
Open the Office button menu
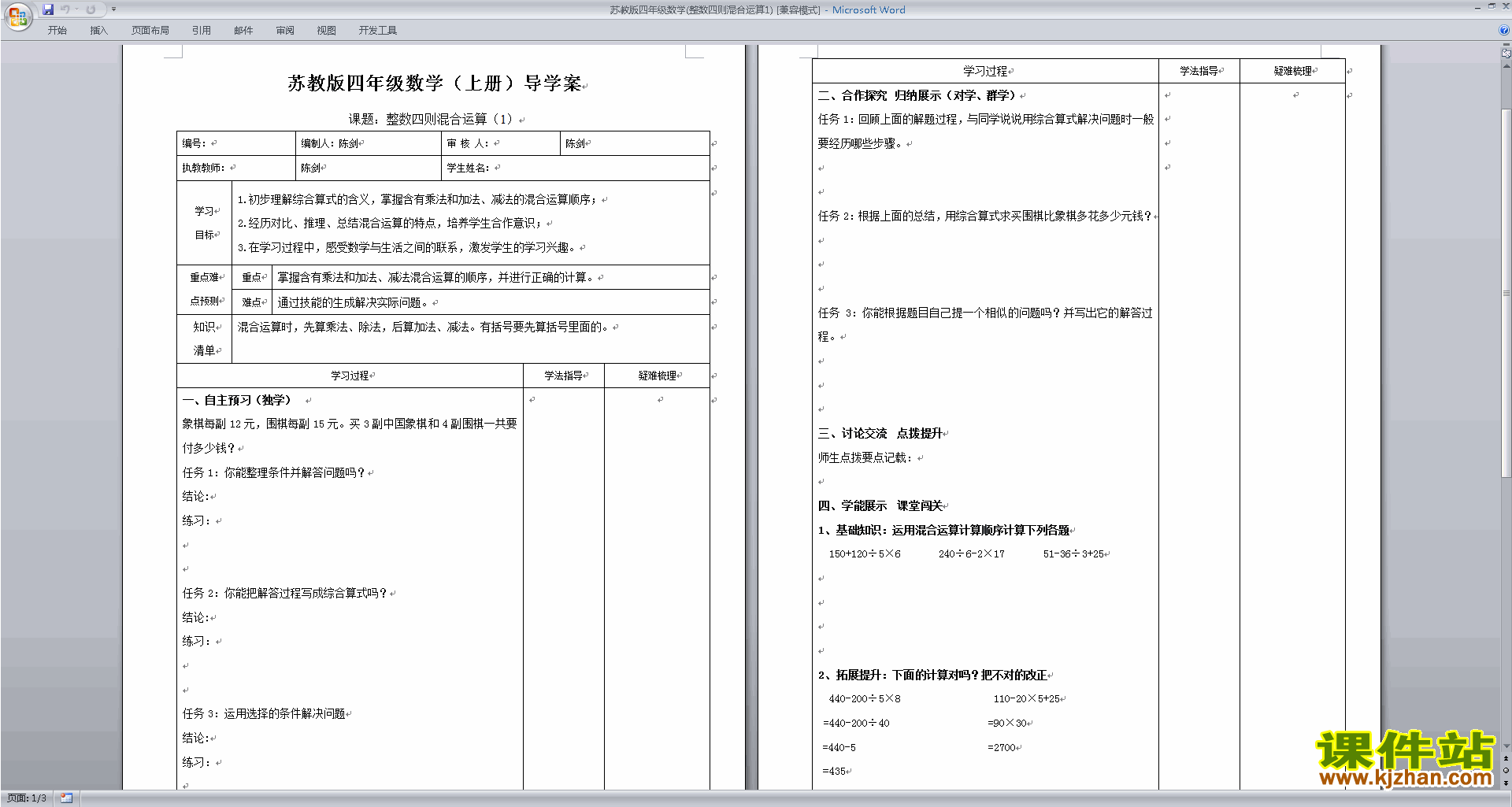click(17, 17)
